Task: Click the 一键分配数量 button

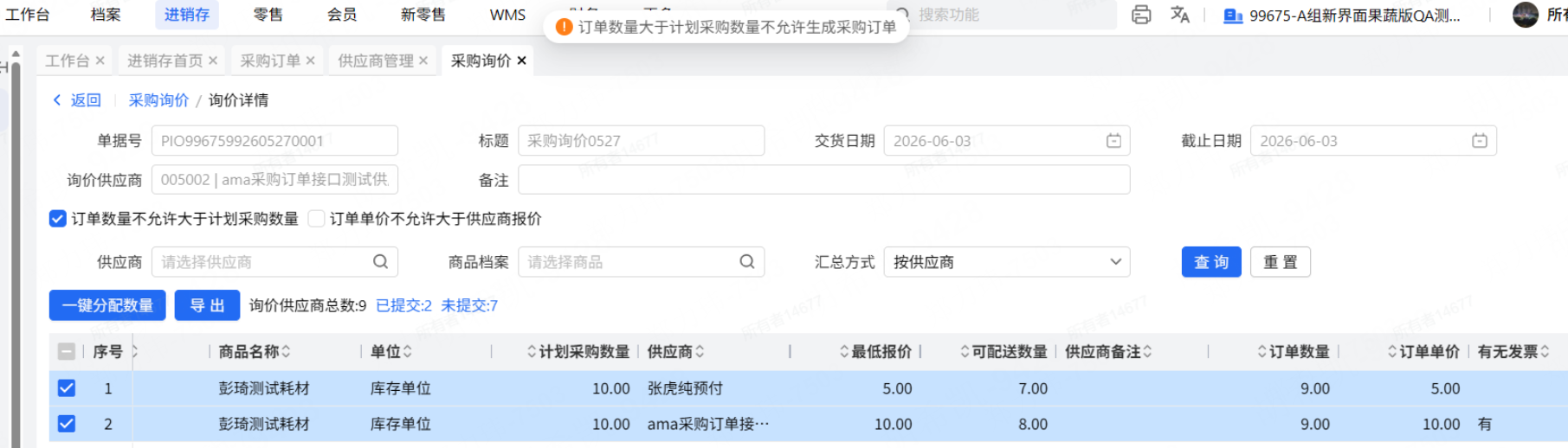Action: pos(107,305)
